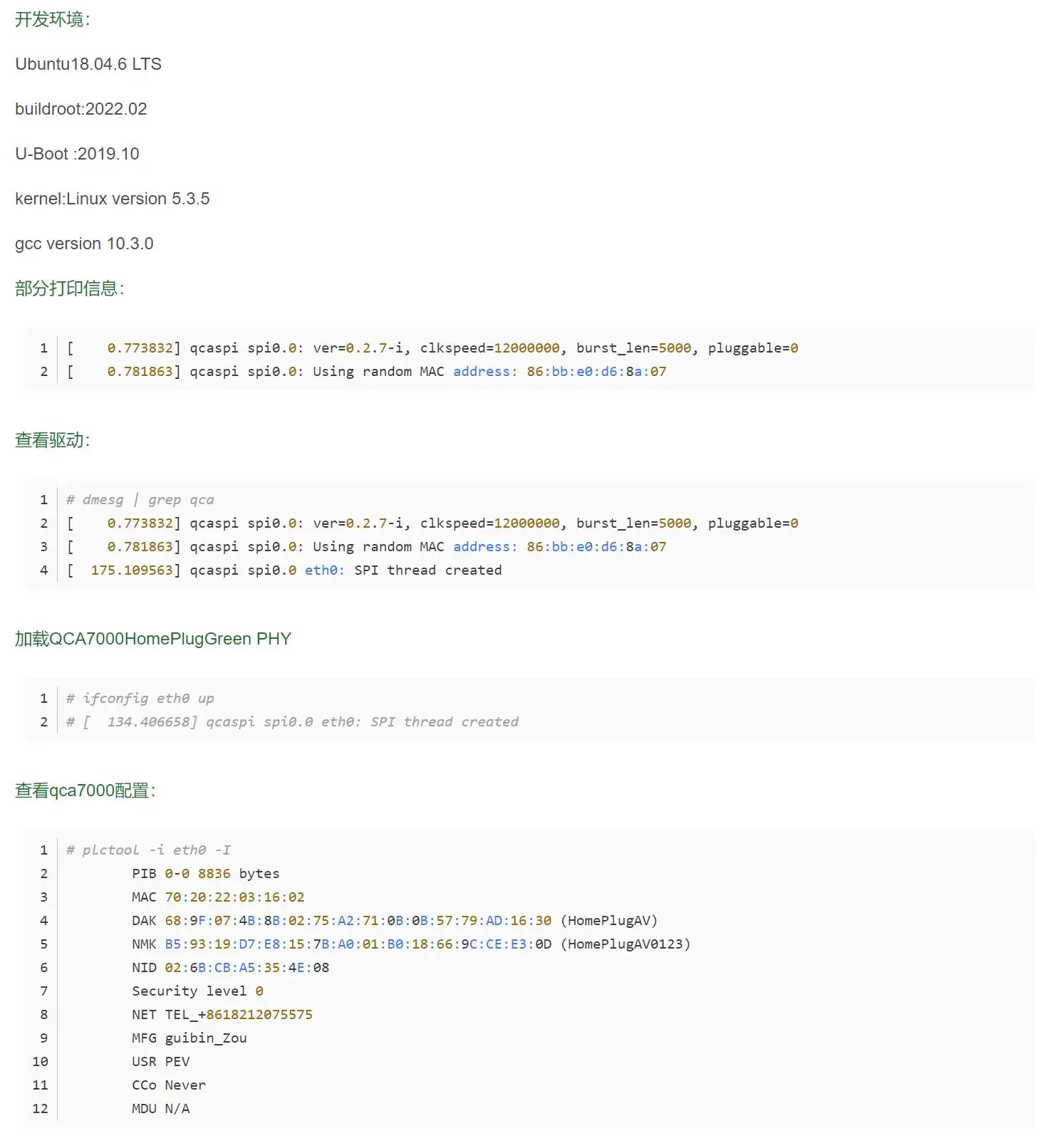Click log line with timestamp 175.109563
Viewport: 1048px width, 1148px height.
click(284, 570)
